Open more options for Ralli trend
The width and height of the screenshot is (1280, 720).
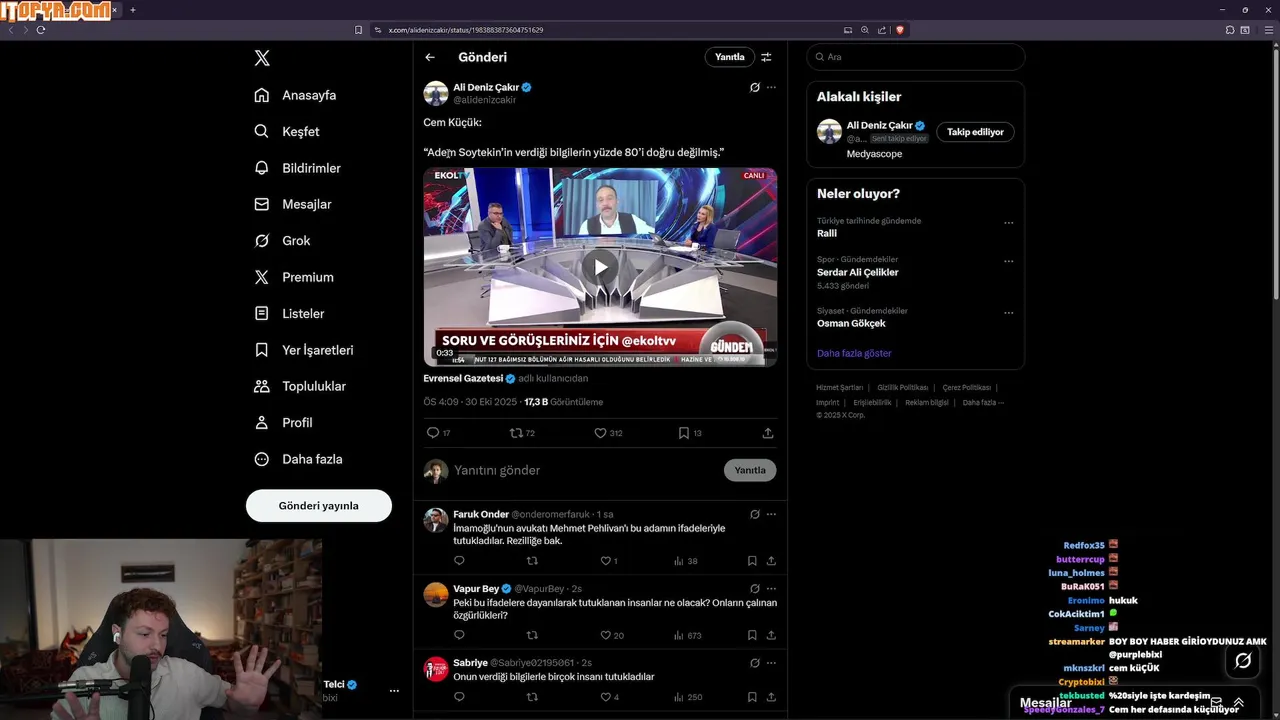[1008, 223]
